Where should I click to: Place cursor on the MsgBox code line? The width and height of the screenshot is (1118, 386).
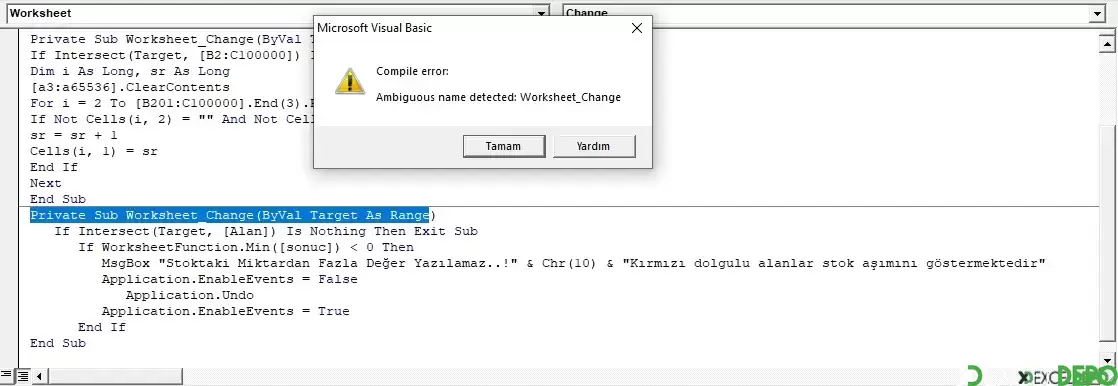(573, 263)
